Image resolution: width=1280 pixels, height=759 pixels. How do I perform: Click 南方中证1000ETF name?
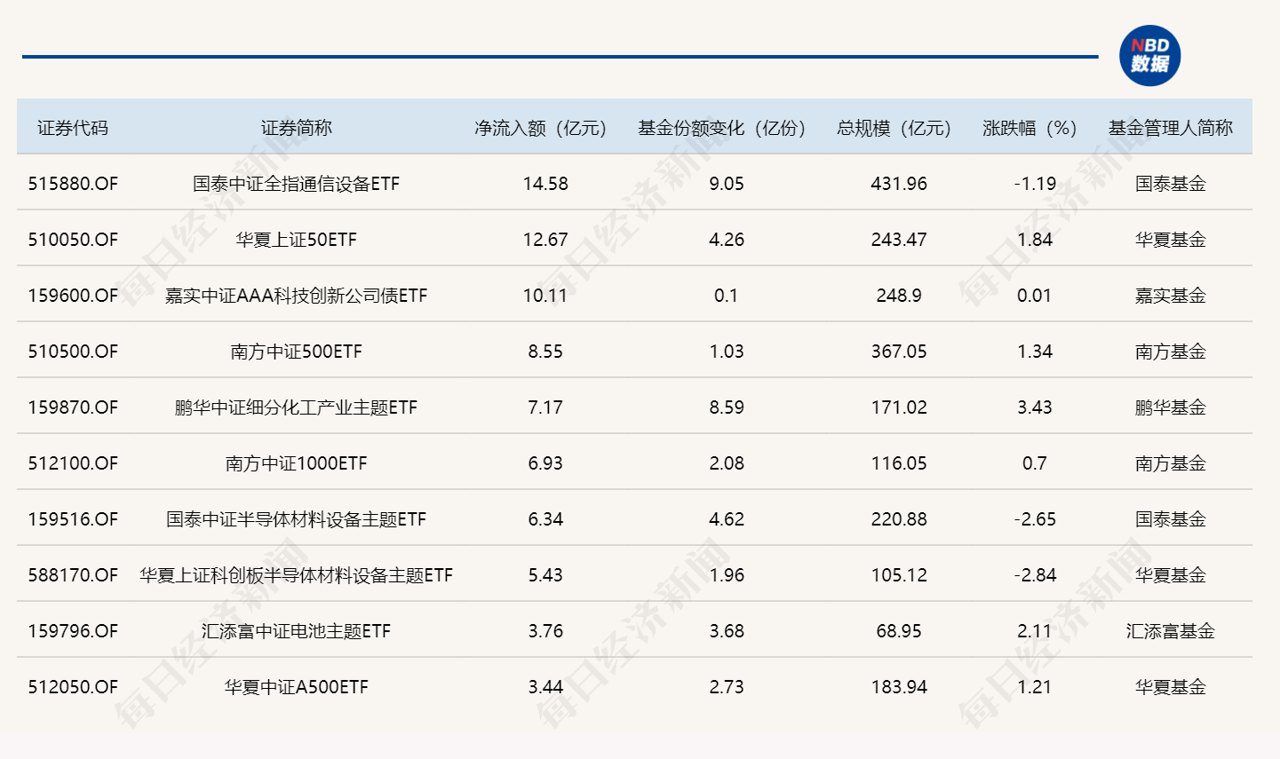(296, 464)
